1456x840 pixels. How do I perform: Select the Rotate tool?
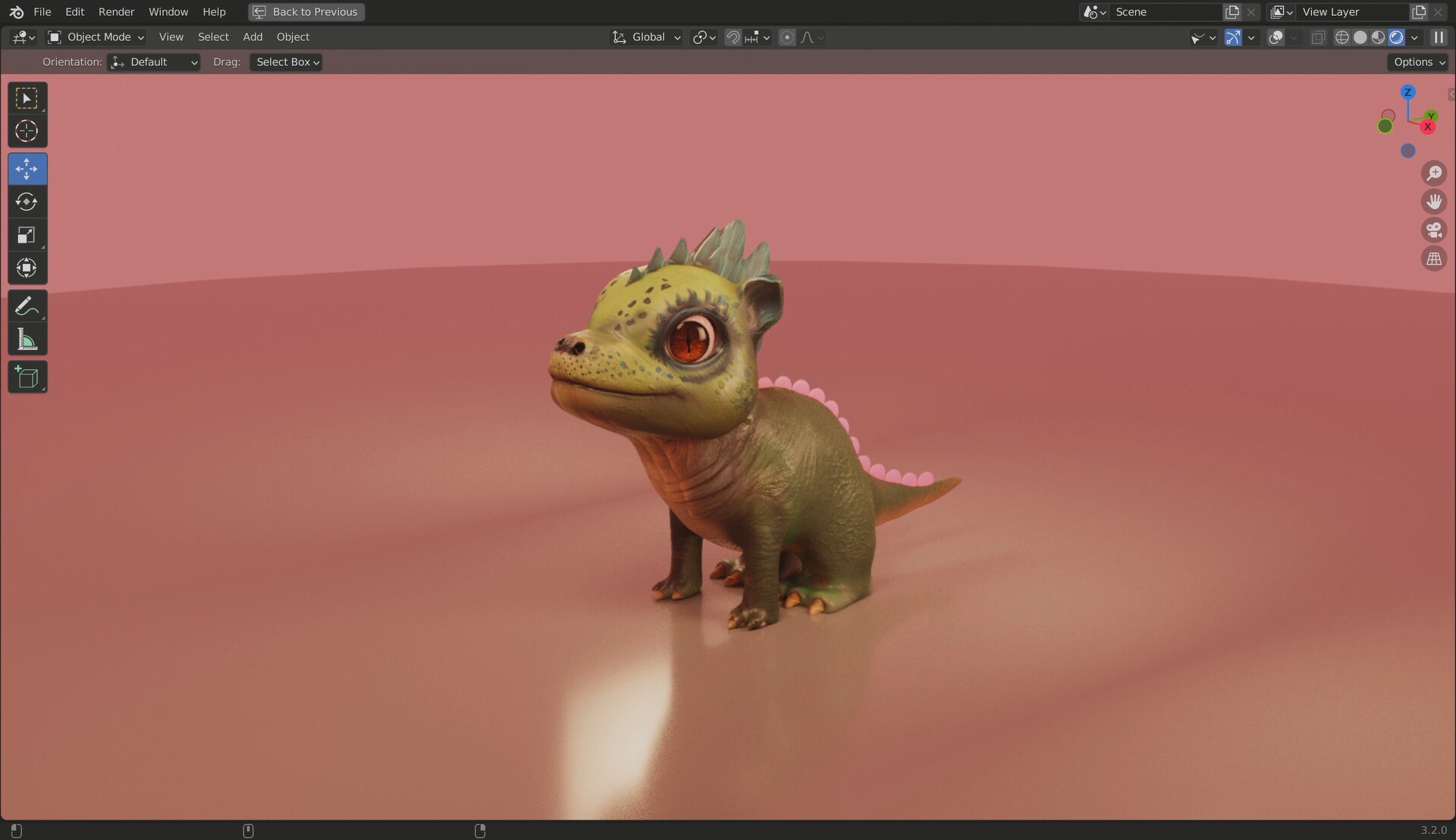pyautogui.click(x=27, y=202)
